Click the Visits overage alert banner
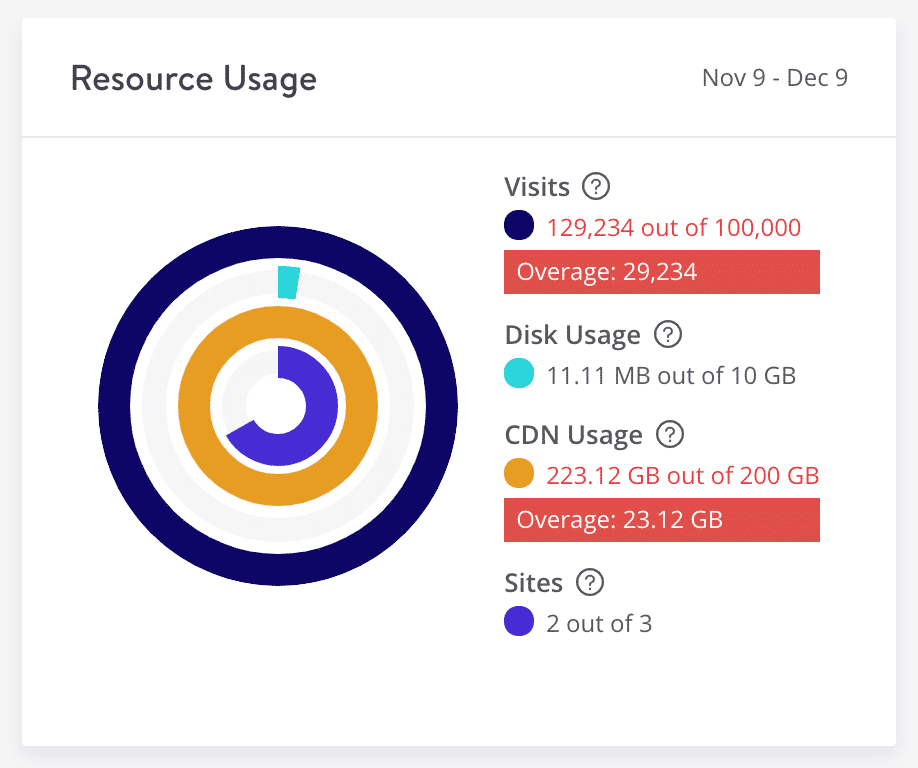Viewport: 918px width, 768px height. pos(662,271)
